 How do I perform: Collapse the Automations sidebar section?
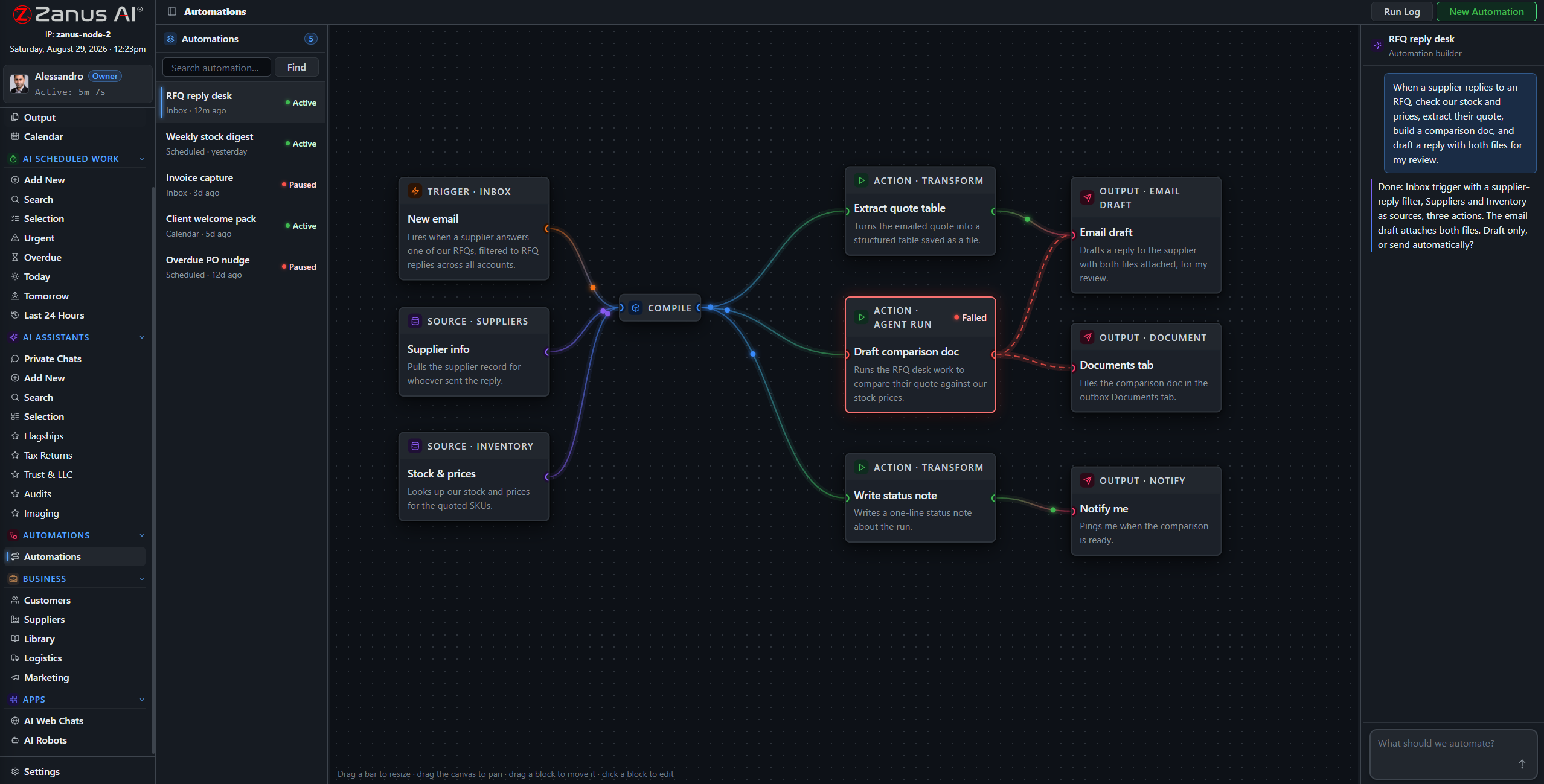point(142,535)
